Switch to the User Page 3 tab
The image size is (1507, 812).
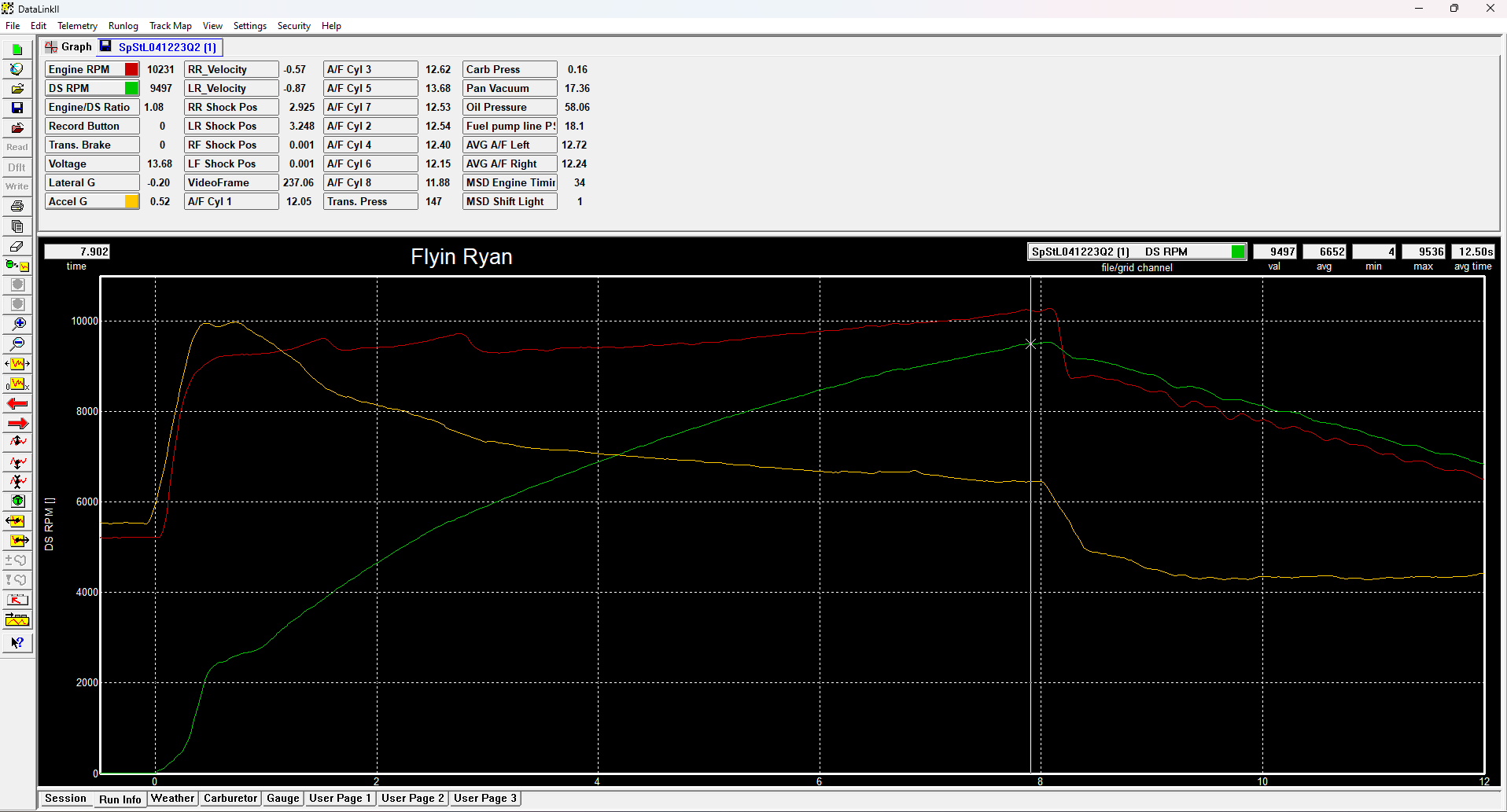485,799
